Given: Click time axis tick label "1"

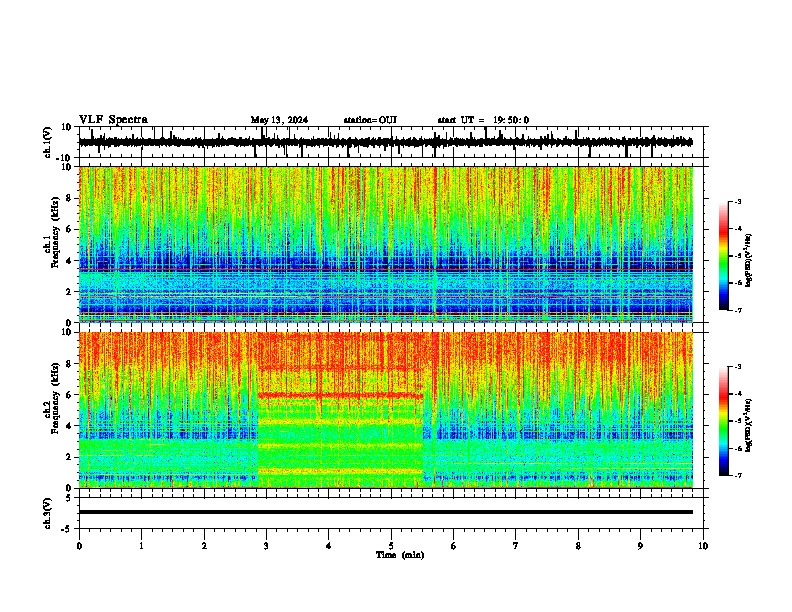Looking at the screenshot, I should point(141,546).
